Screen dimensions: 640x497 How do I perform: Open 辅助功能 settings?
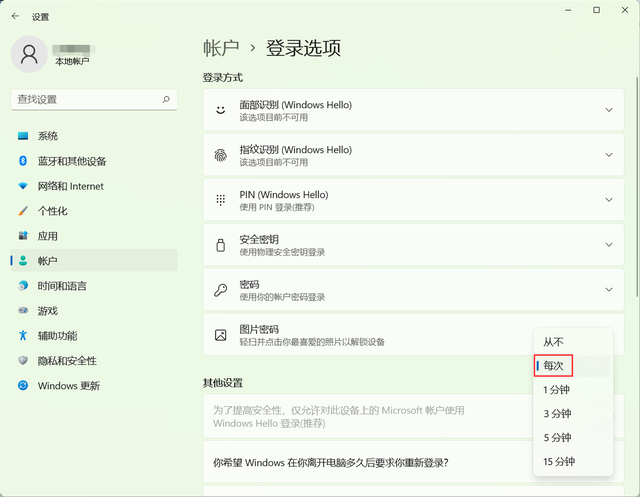tap(94, 336)
